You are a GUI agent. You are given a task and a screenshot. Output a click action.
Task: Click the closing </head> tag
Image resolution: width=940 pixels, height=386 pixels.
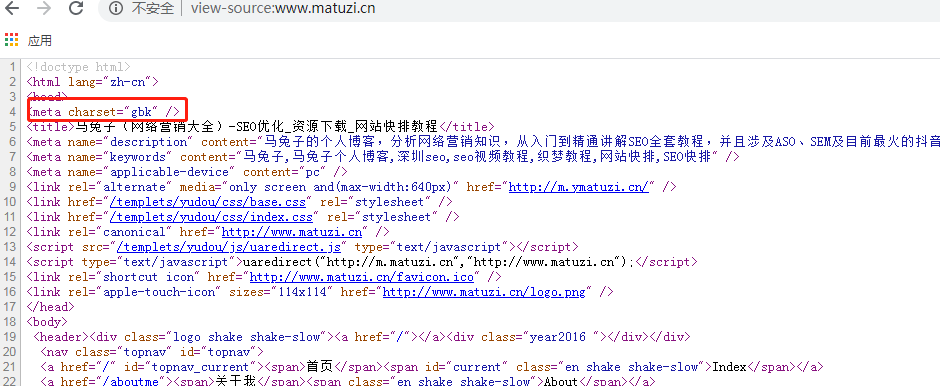[x=50, y=307]
